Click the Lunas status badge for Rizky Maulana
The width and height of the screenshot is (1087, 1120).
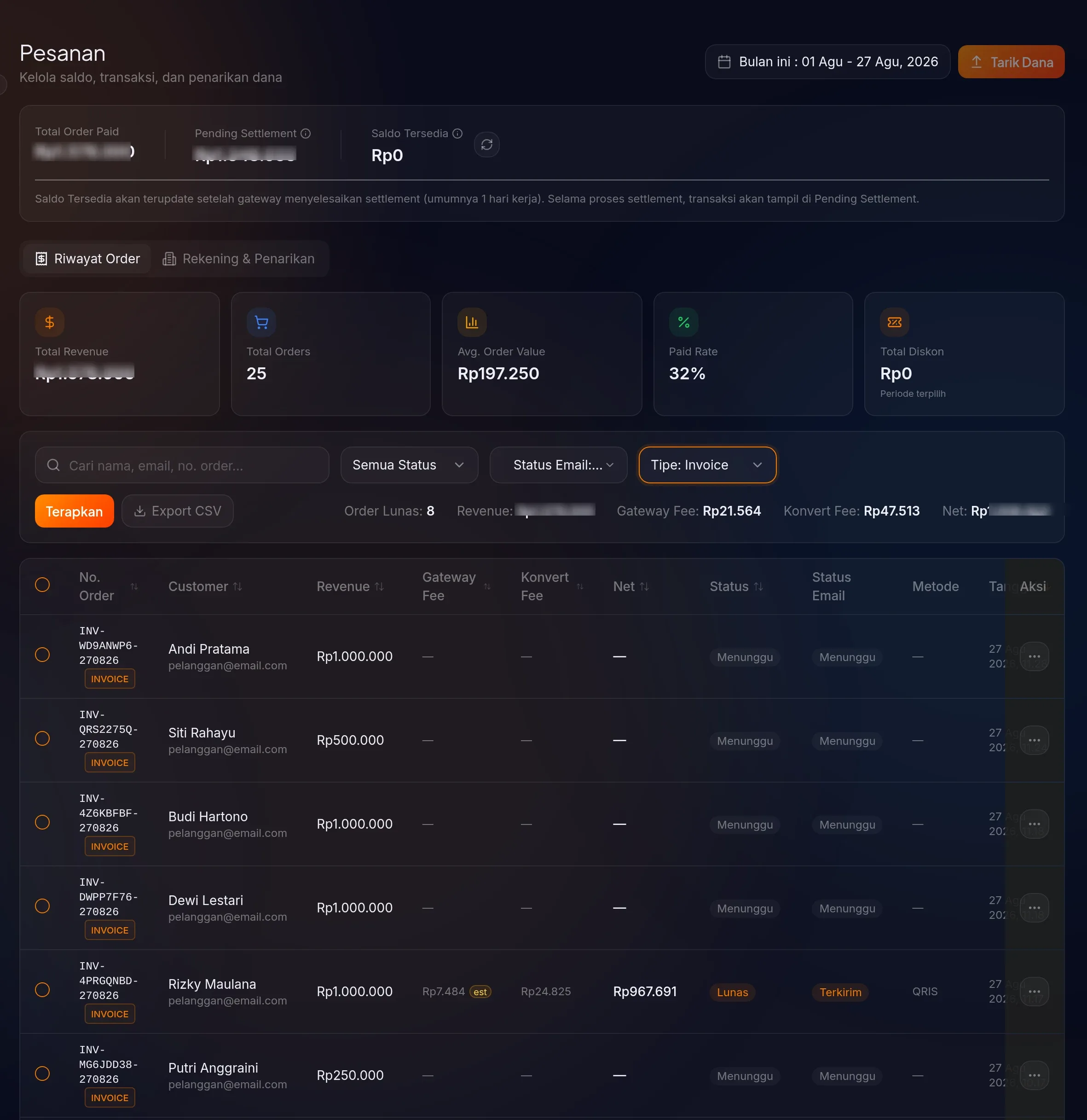pos(732,992)
